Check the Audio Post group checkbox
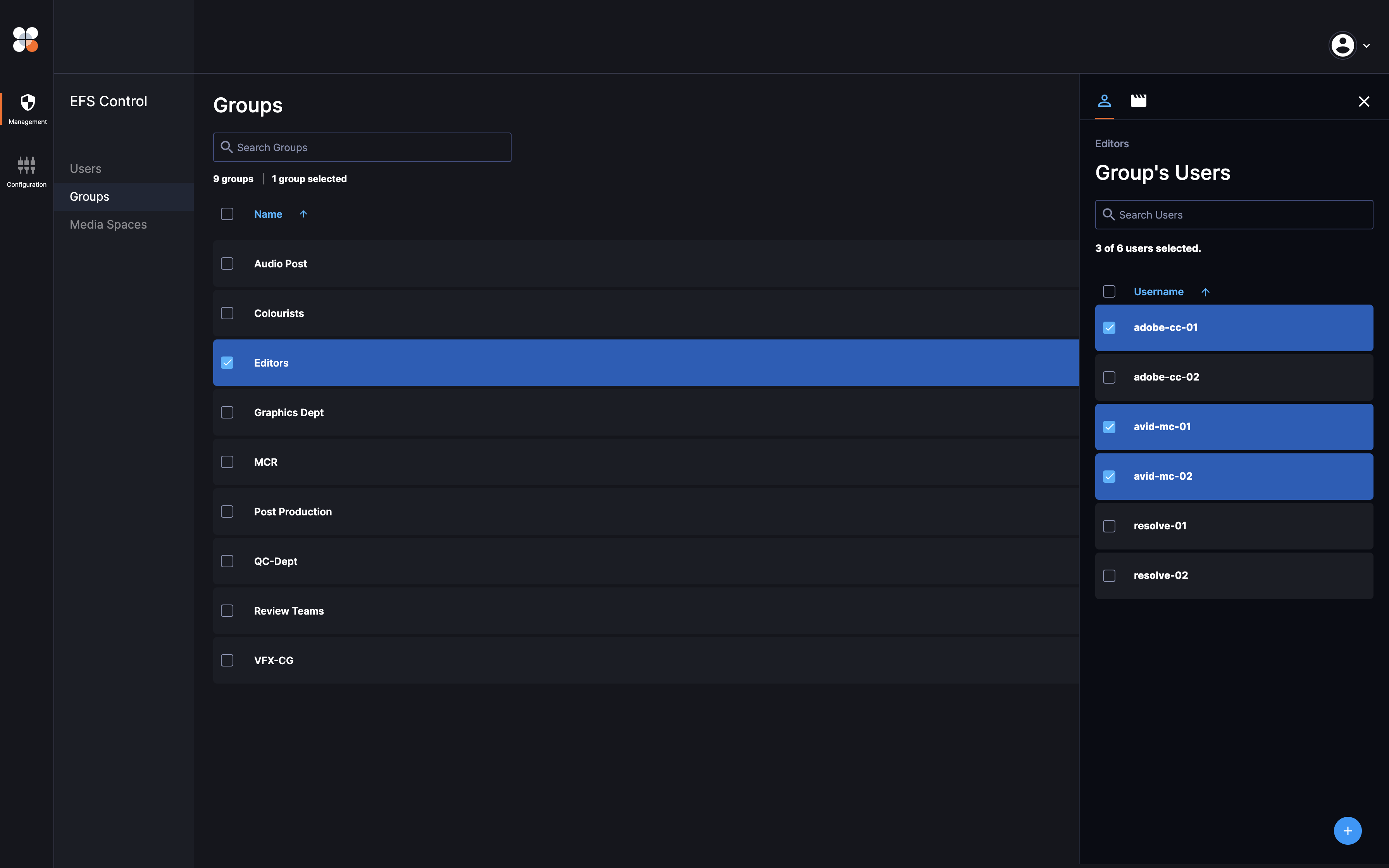Image resolution: width=1389 pixels, height=868 pixels. (x=227, y=263)
